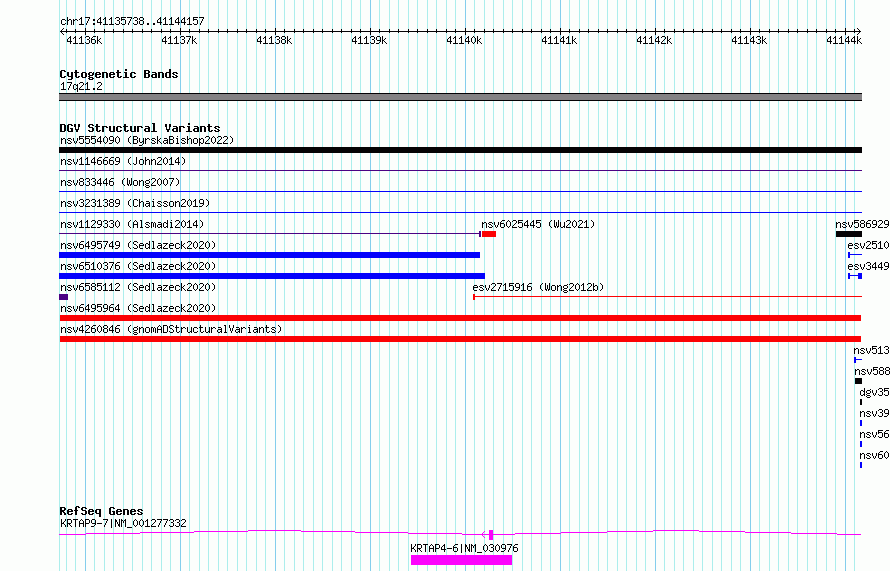This screenshot has height=571, width=890.
Task: Click the 41136k ruler tick label
Action: coord(84,40)
